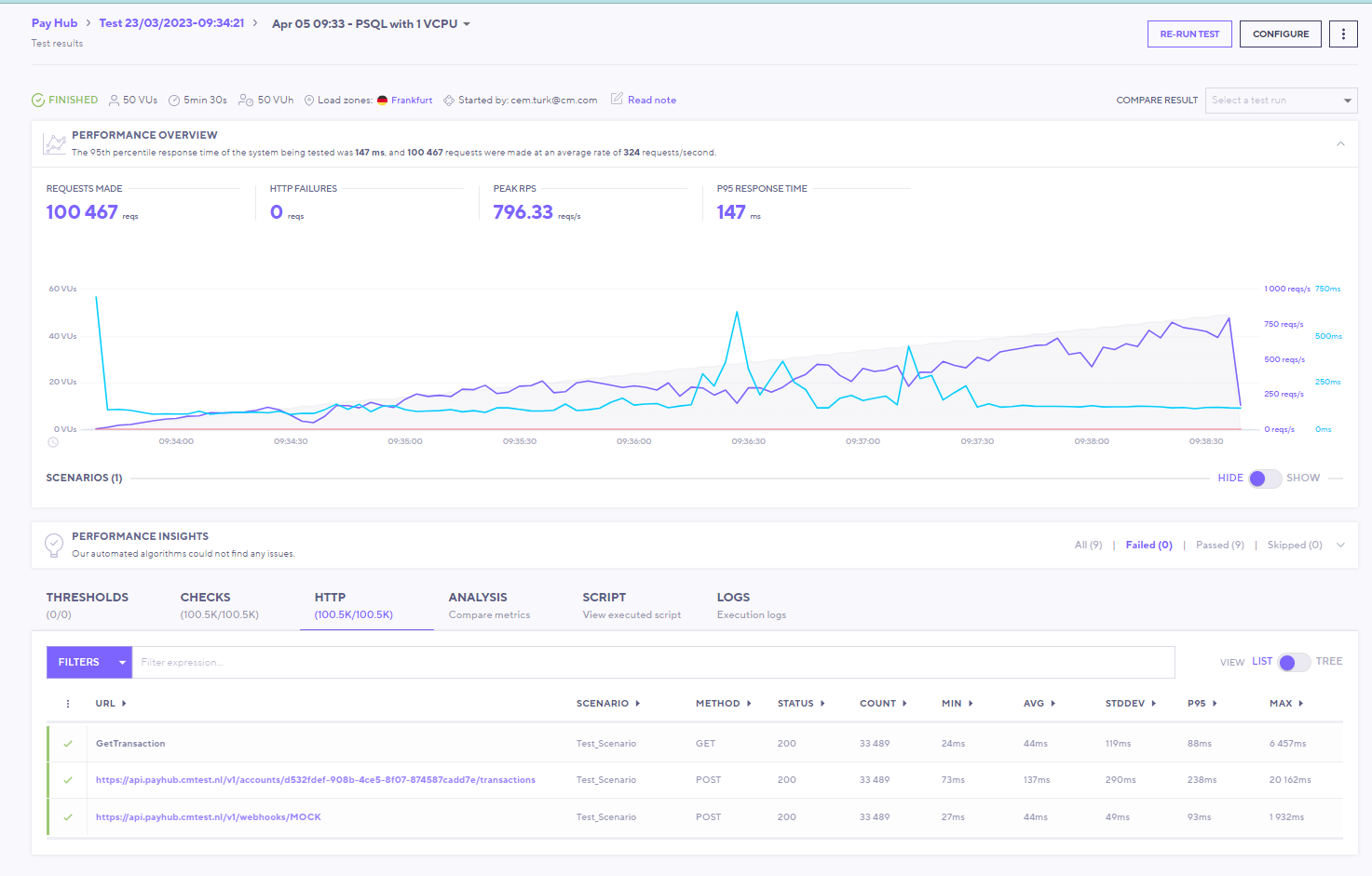Click the performance overview chart icon

click(55, 143)
